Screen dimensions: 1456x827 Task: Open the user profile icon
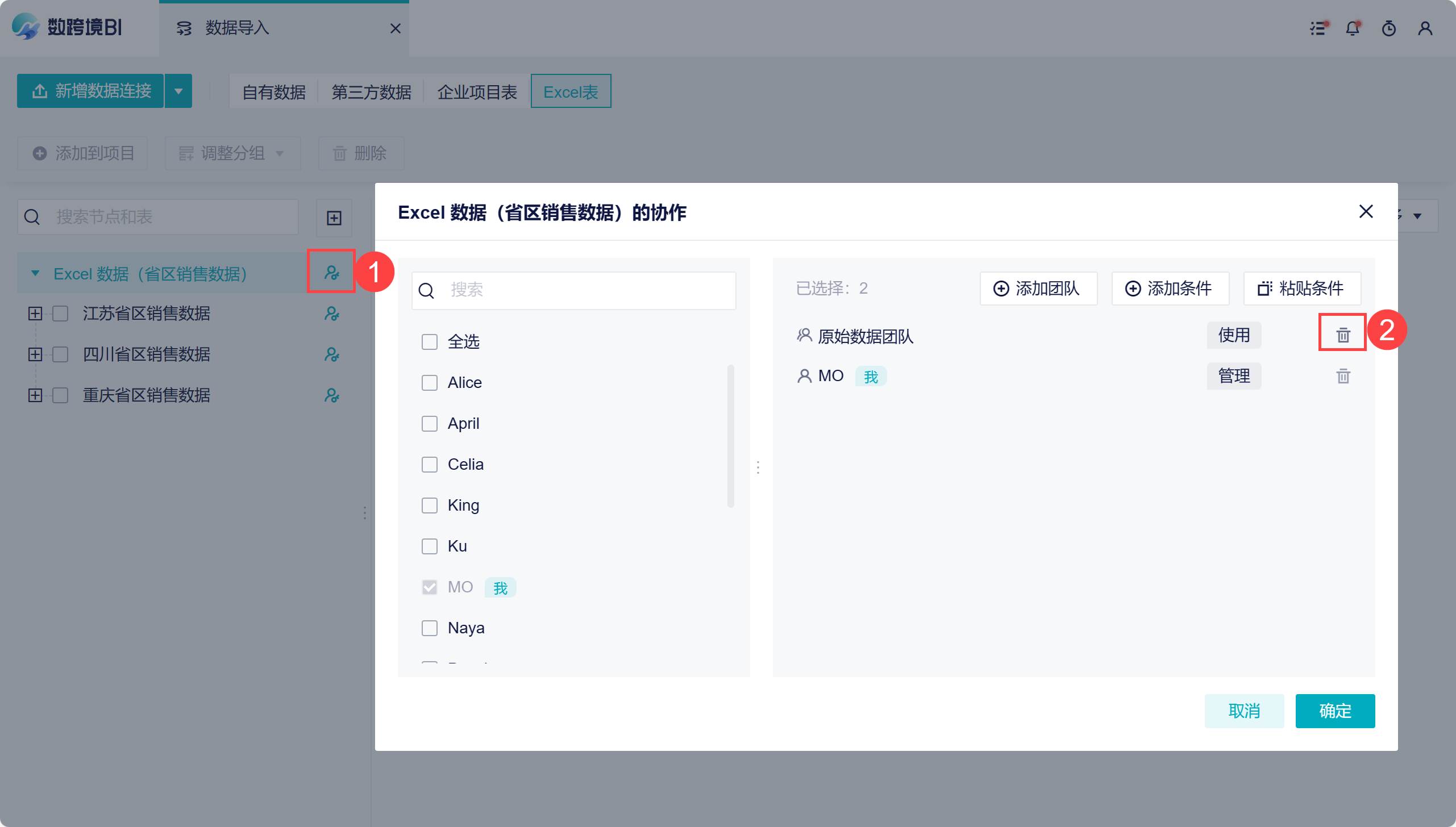pos(1425,28)
